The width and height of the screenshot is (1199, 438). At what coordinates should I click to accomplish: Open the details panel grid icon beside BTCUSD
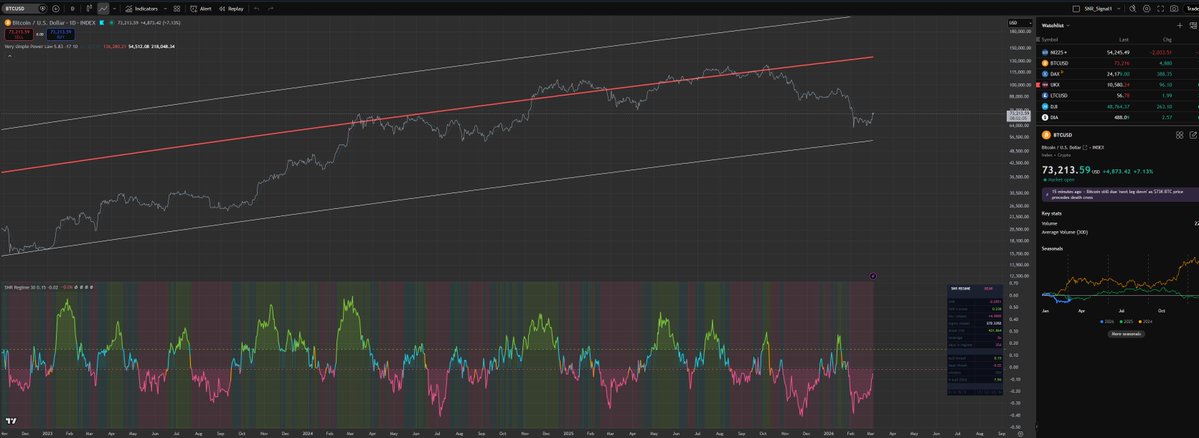1179,135
